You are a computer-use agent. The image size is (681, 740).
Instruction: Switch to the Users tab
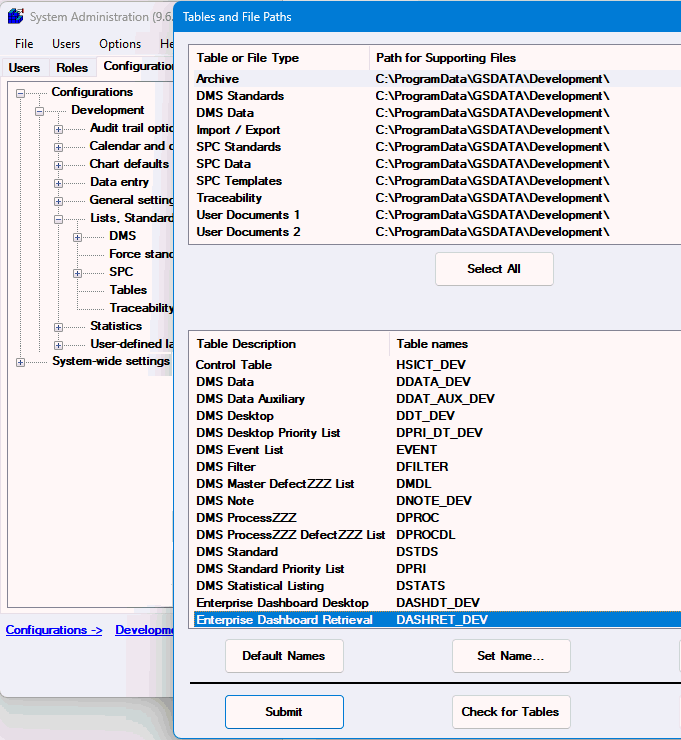(x=24, y=68)
